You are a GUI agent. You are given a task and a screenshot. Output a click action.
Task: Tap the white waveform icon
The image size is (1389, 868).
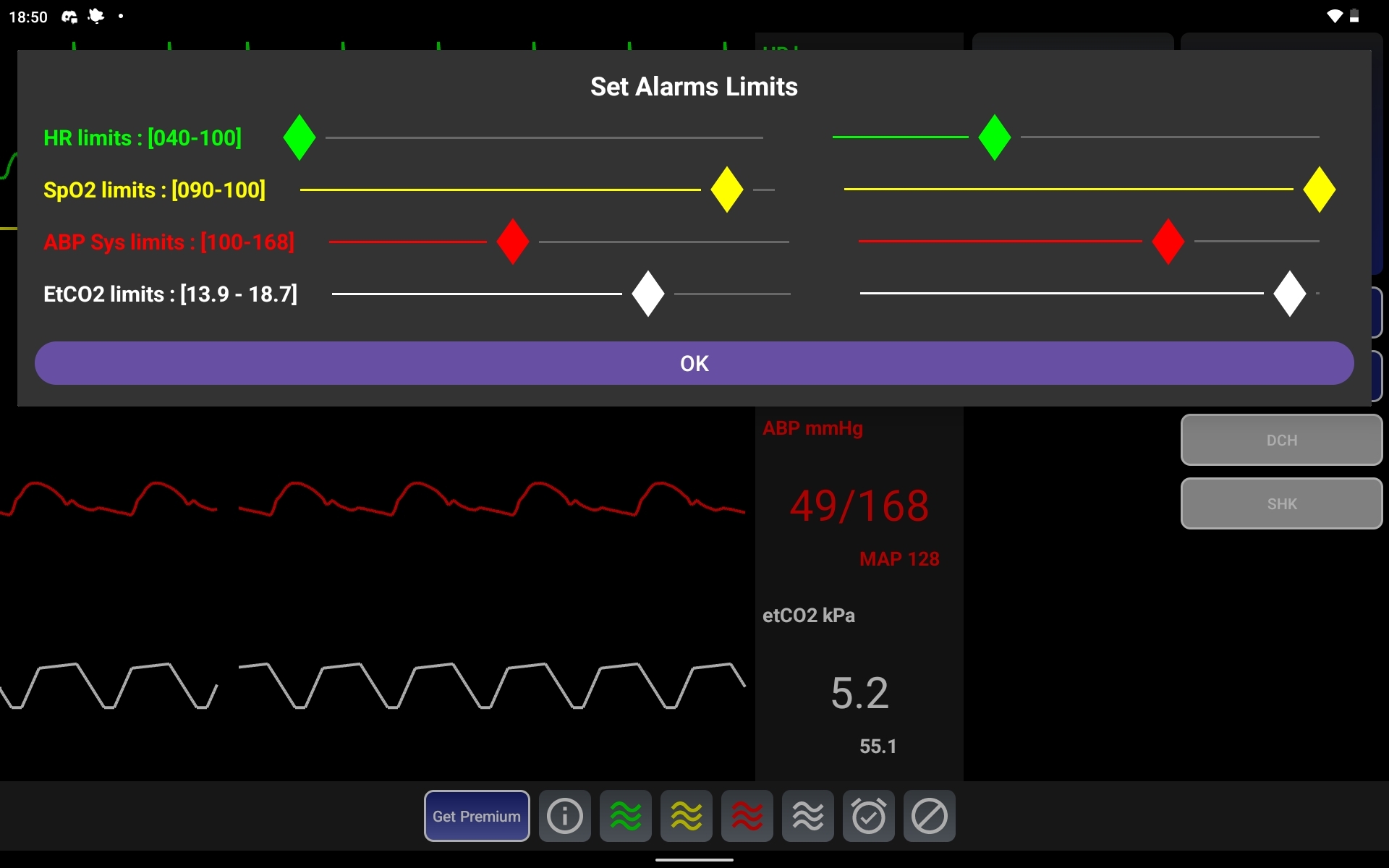(x=807, y=816)
